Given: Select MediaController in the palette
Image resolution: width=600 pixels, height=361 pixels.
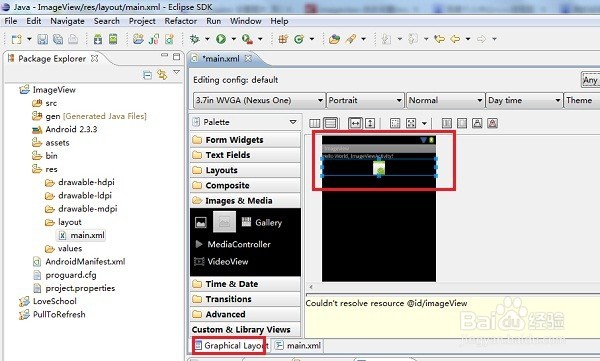Looking at the screenshot, I should click(233, 244).
